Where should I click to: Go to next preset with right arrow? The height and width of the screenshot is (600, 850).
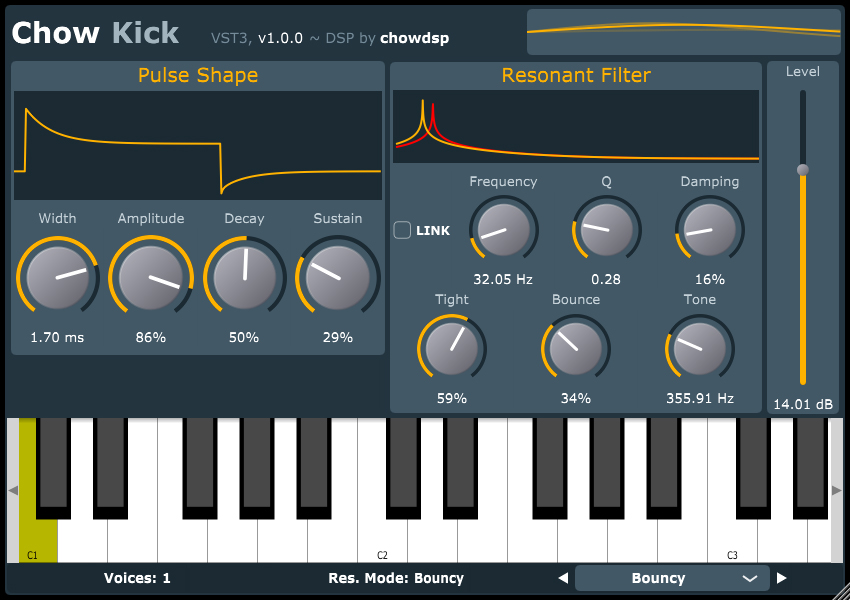[782, 578]
